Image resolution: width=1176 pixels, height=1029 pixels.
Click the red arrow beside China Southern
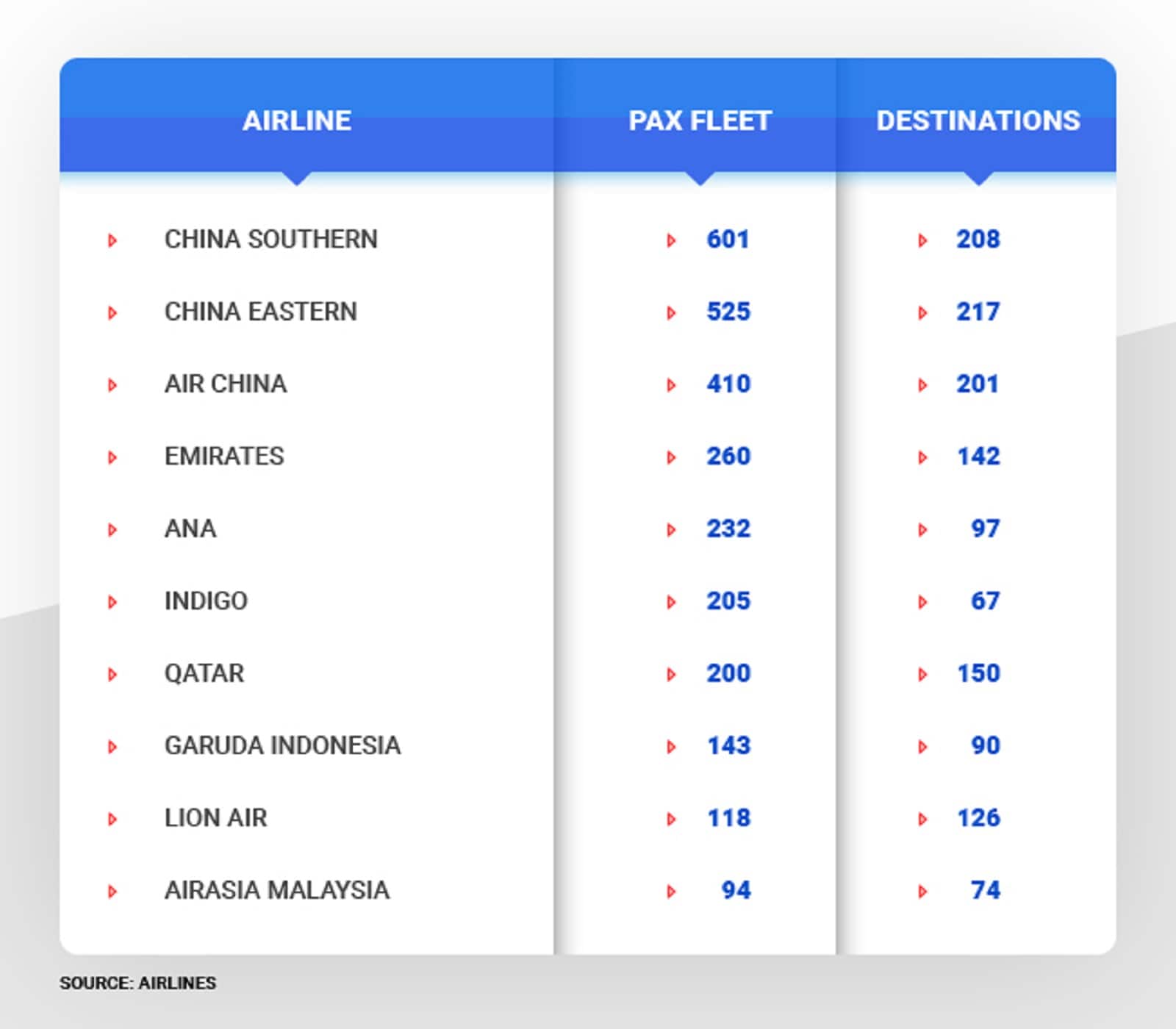(112, 240)
